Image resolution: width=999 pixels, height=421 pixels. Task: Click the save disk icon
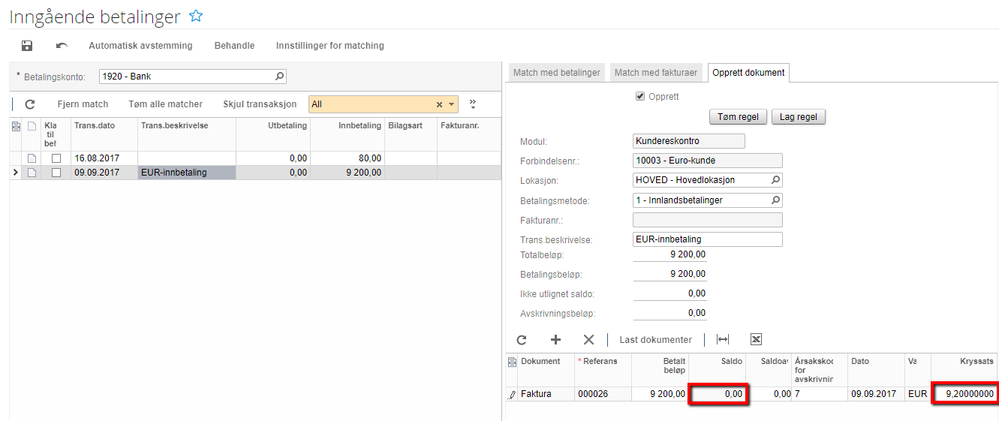(27, 46)
